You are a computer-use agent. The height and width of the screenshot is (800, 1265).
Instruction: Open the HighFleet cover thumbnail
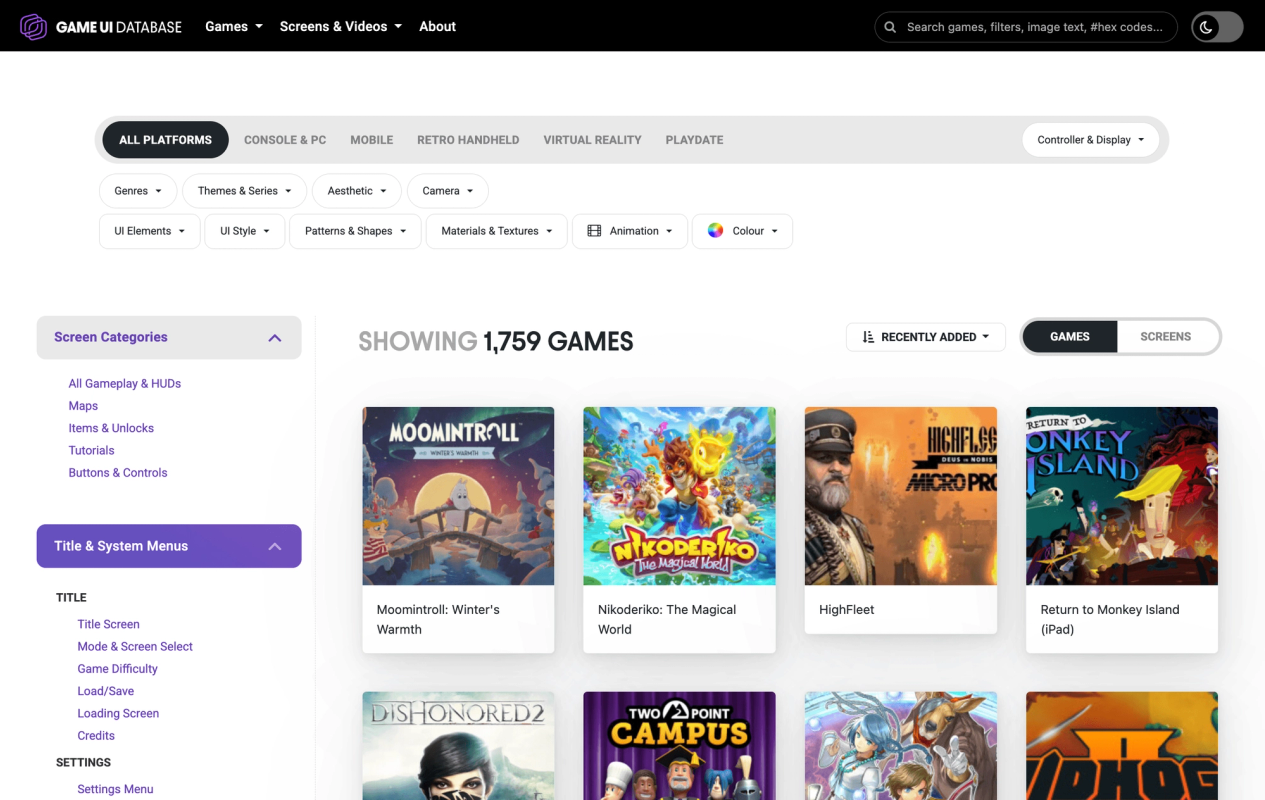pyautogui.click(x=901, y=496)
